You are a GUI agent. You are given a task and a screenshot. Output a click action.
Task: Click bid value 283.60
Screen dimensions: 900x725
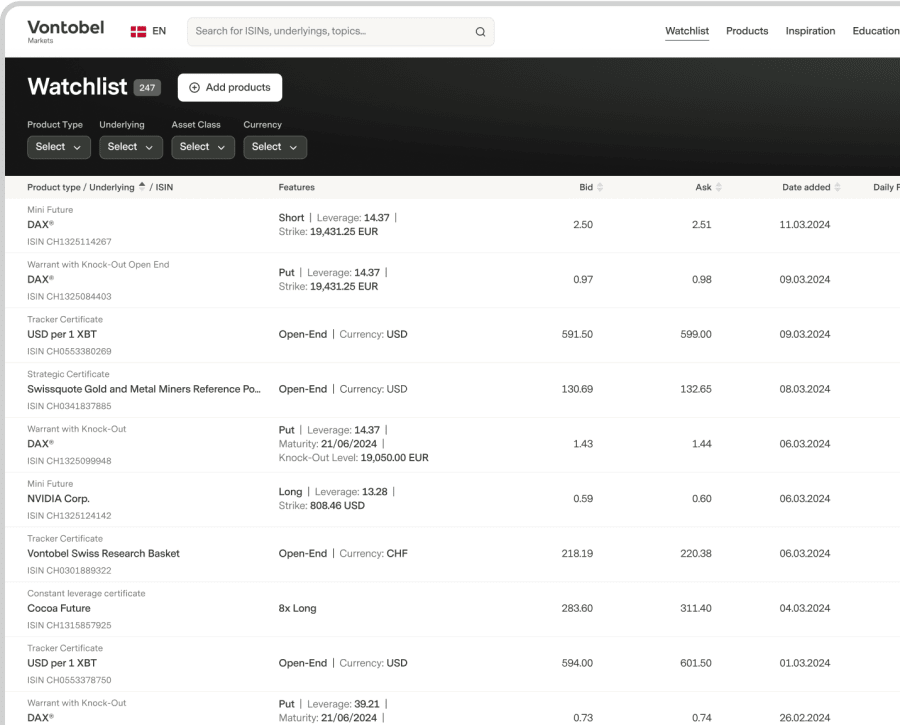click(577, 608)
